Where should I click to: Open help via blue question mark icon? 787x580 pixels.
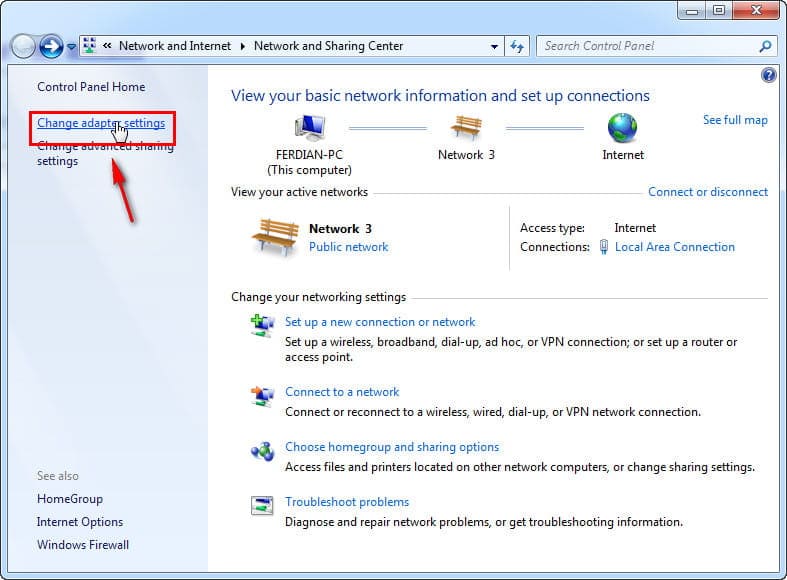(x=768, y=75)
